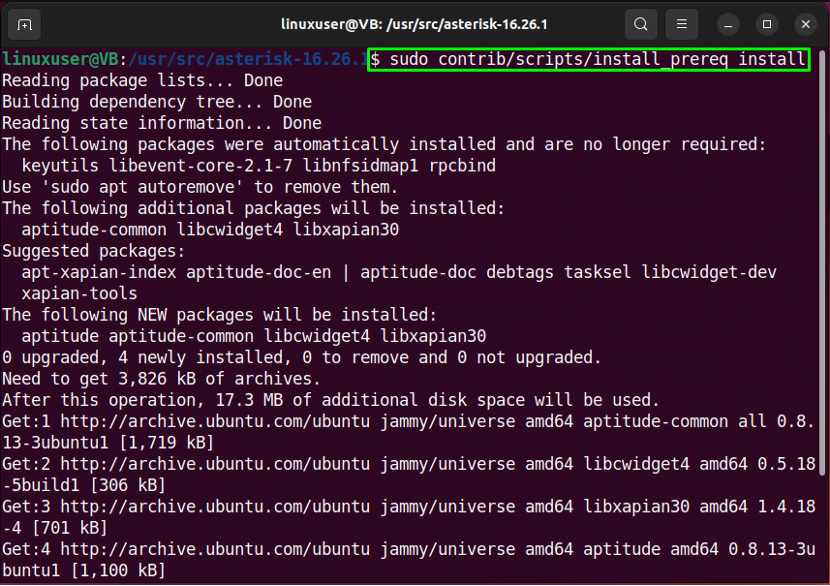Image resolution: width=830 pixels, height=586 pixels.
Task: Click the line listing keyutils libevent-core-2.1-7
Action: 259,166
